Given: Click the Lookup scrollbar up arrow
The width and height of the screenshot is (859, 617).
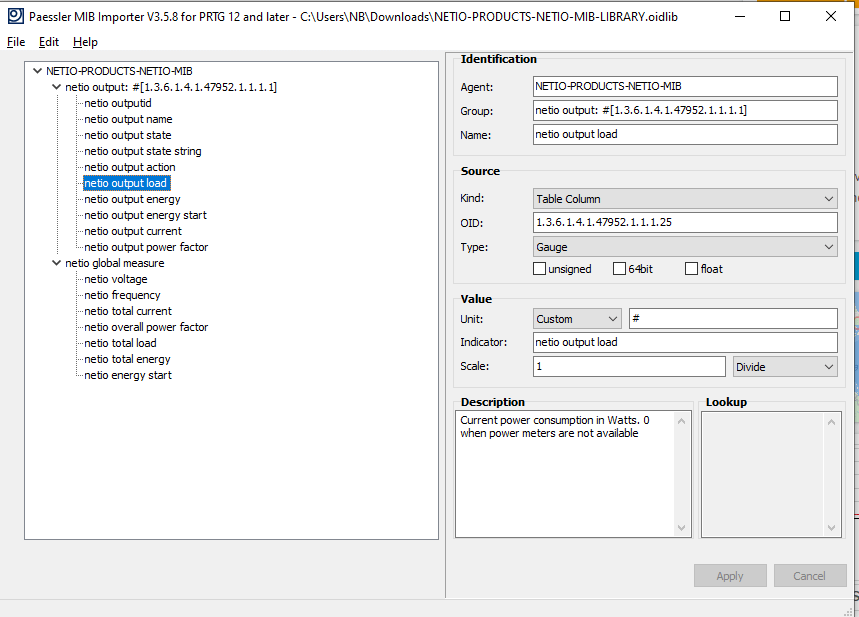Looking at the screenshot, I should pos(831,422).
